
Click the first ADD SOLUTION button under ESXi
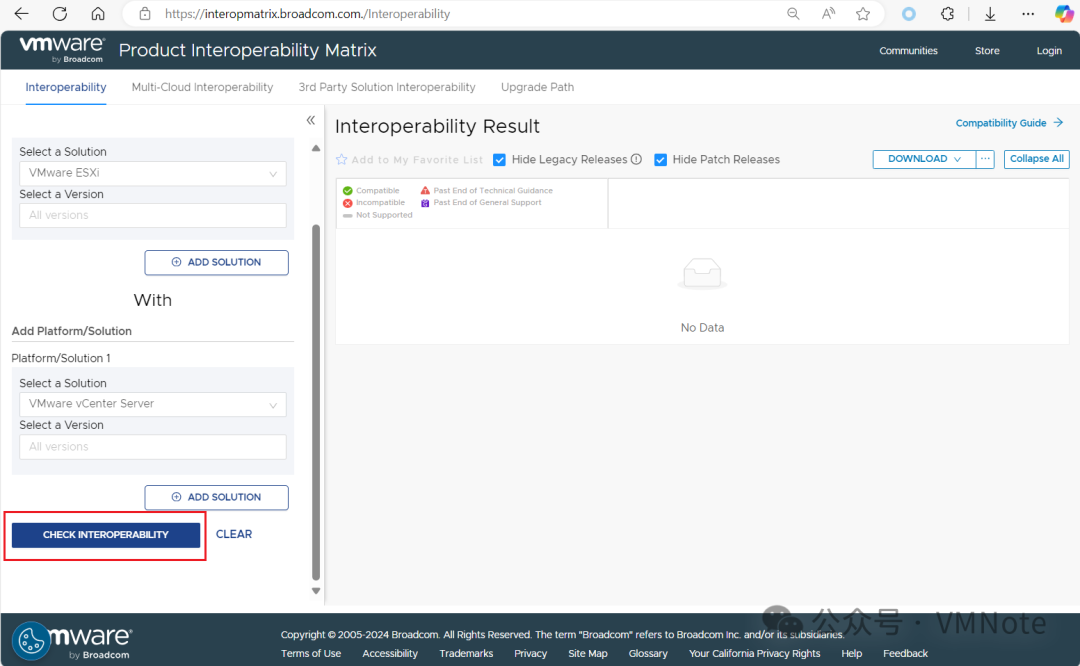coord(216,262)
